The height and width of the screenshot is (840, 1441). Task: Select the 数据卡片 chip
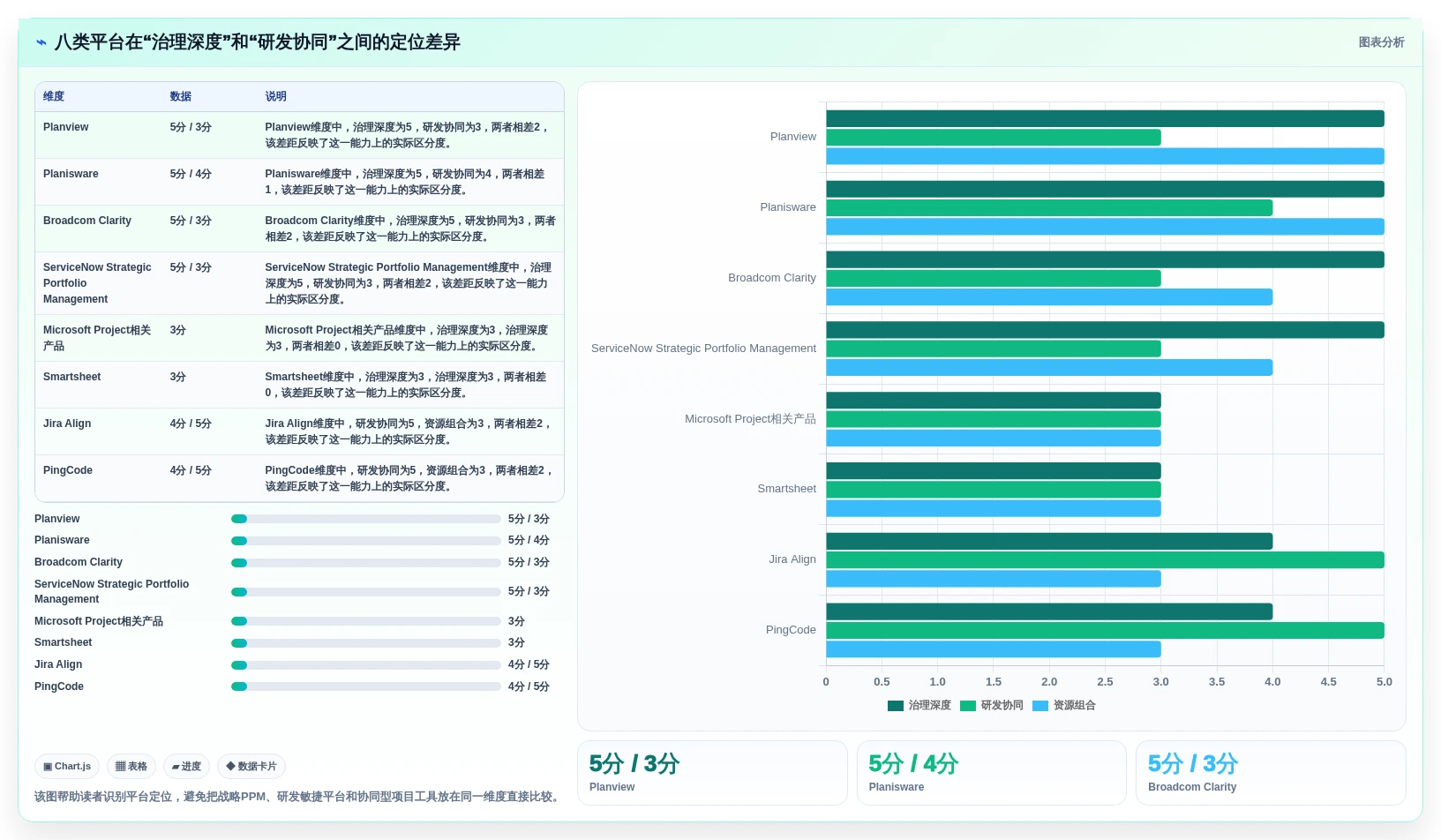click(251, 767)
